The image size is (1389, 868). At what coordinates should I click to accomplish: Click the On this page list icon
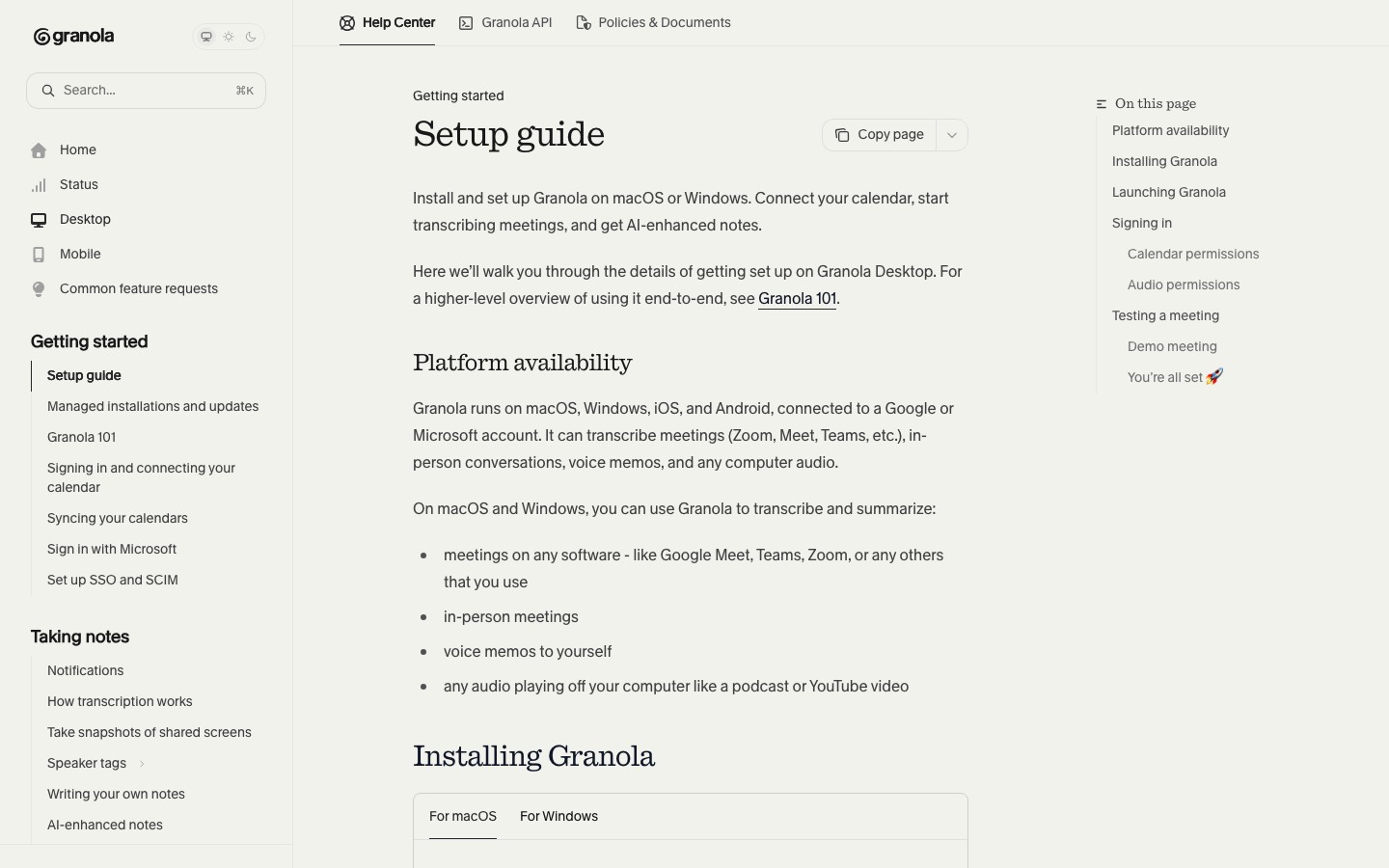[1102, 104]
